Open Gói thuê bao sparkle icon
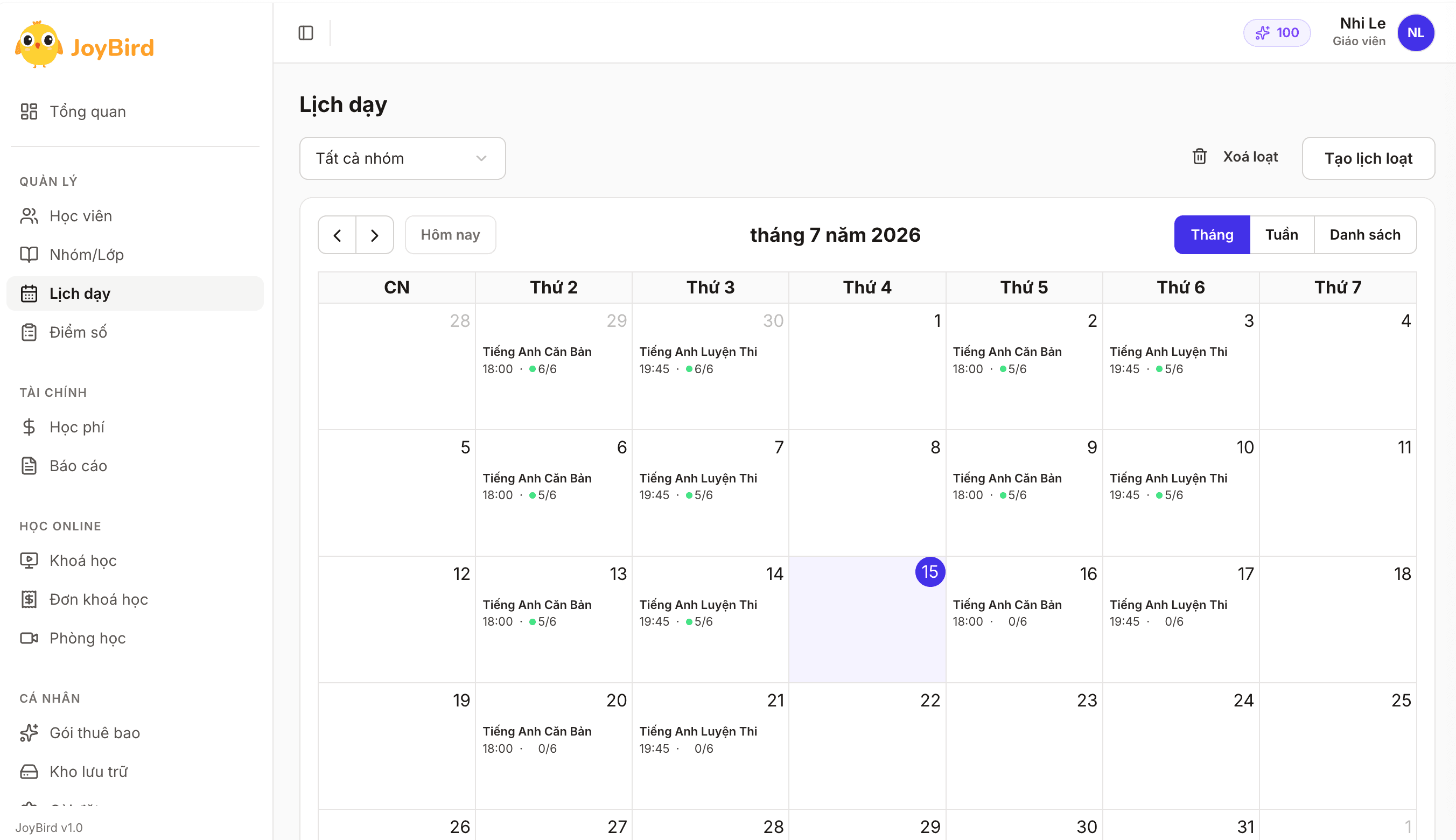The image size is (1456, 840). [29, 733]
